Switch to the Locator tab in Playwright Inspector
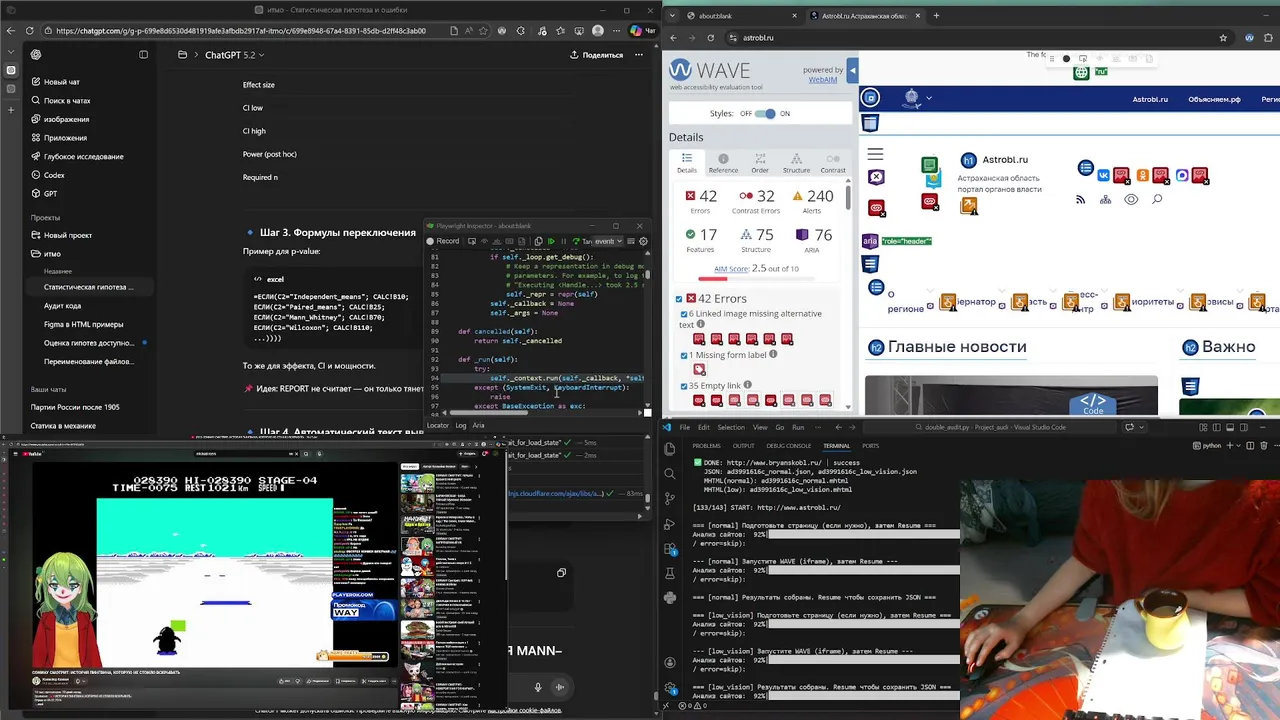 438,425
